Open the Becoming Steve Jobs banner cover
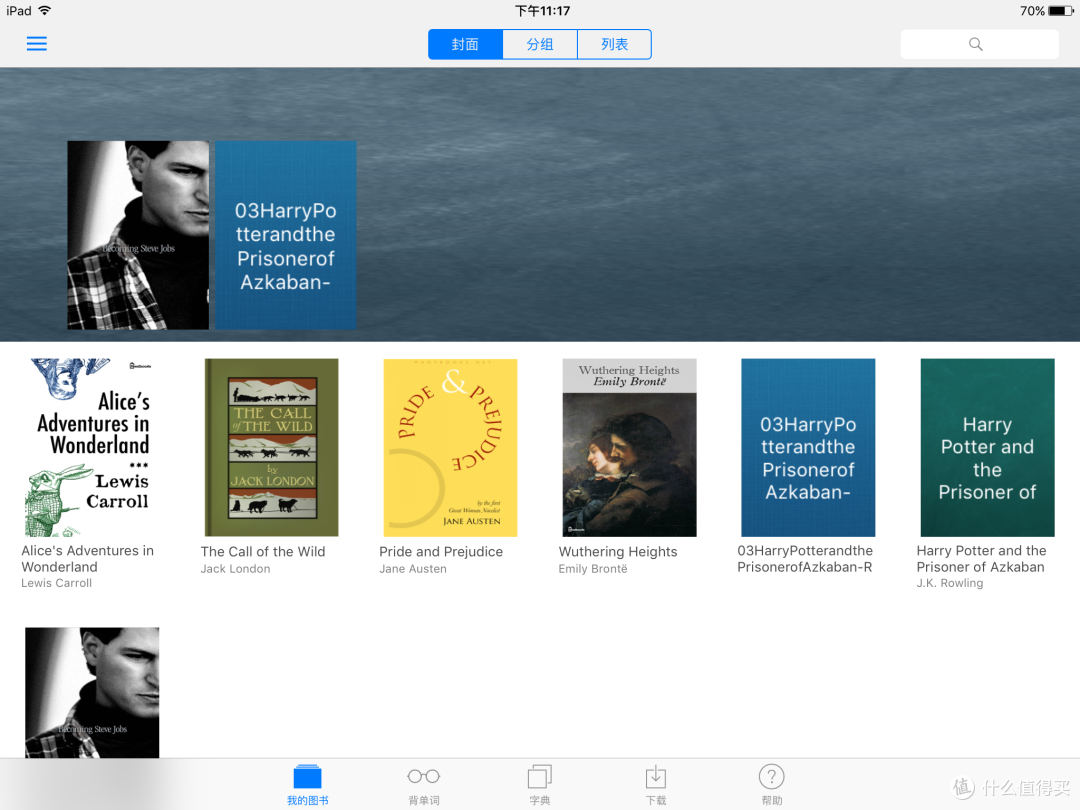This screenshot has width=1080, height=810. (x=138, y=235)
